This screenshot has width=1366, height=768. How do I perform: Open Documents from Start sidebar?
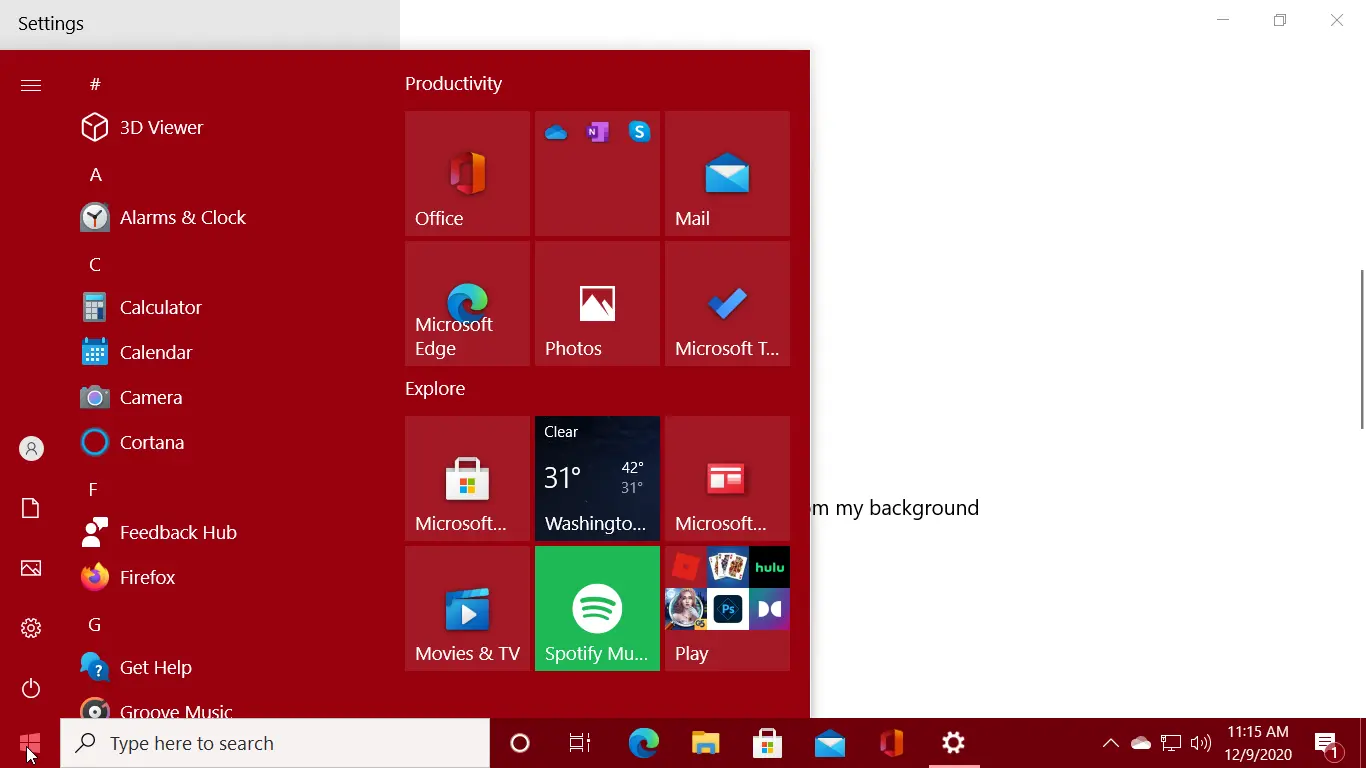tap(31, 509)
